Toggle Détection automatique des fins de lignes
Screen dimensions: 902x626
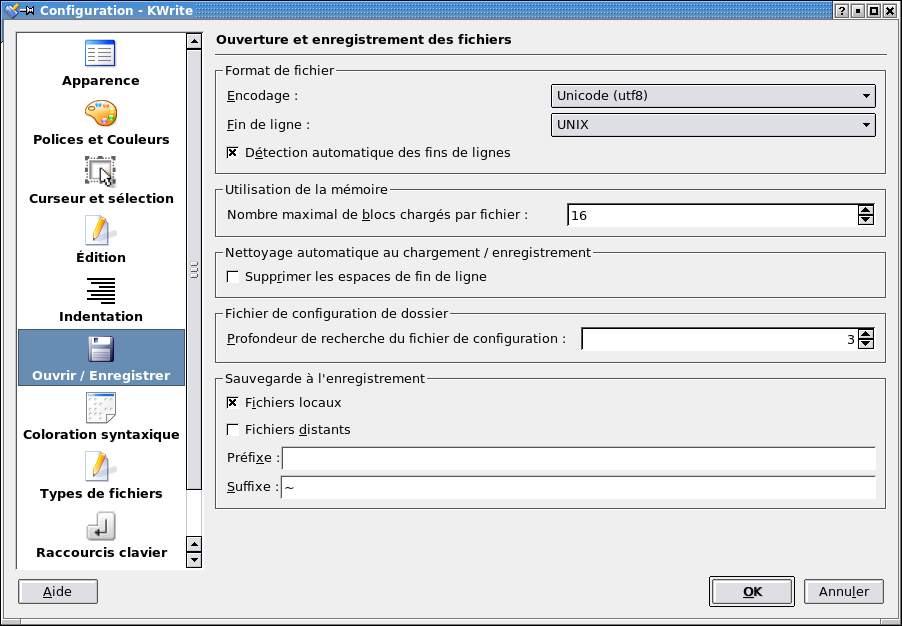pos(233,152)
